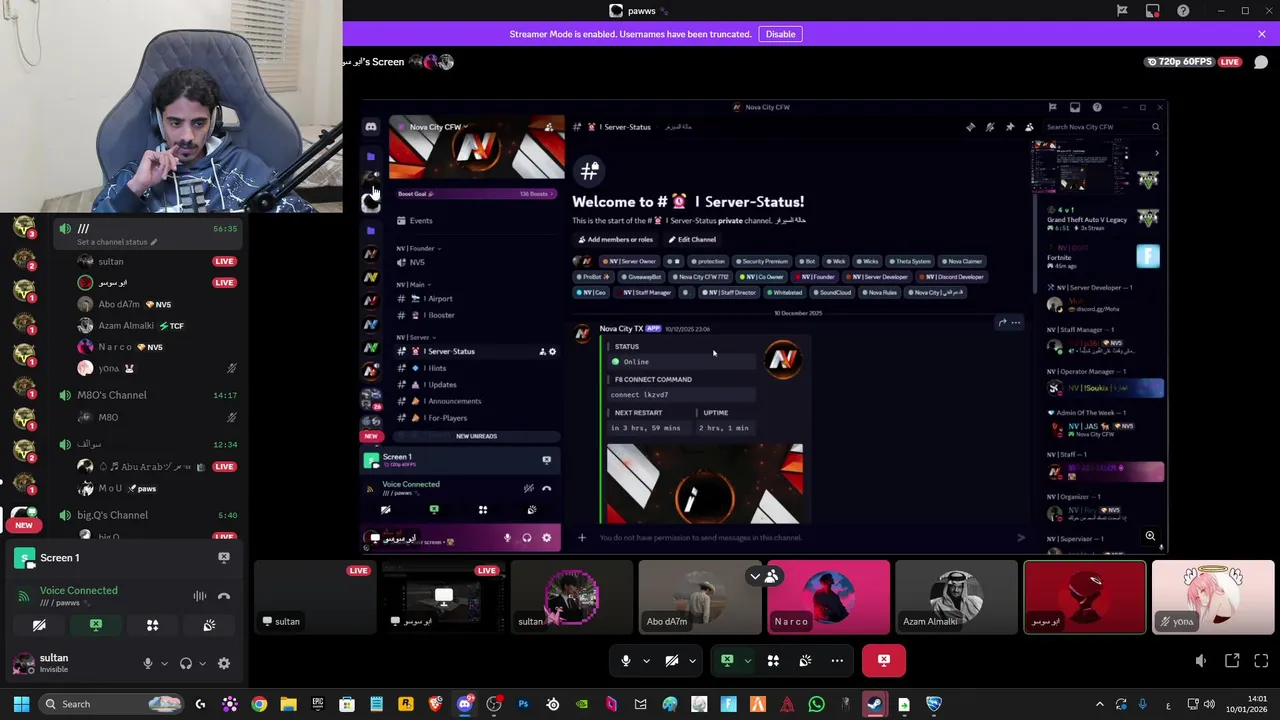Show hidden system tray icons
1280x720 pixels.
tap(1099, 704)
